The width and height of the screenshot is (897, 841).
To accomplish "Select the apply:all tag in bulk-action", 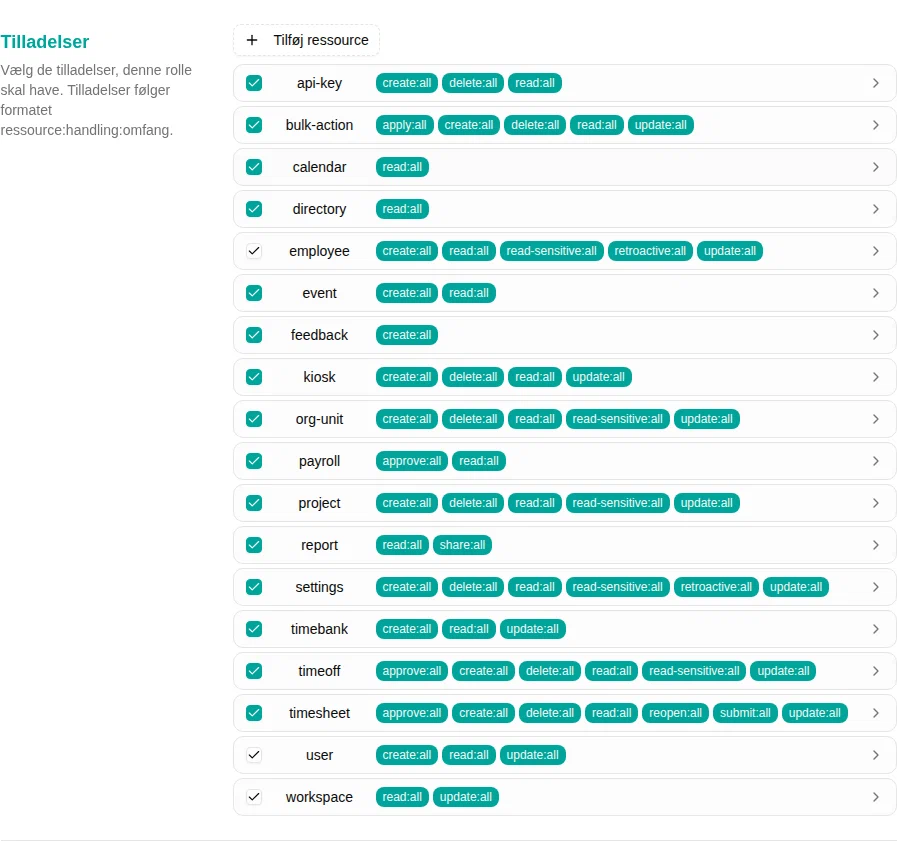I will (404, 125).
